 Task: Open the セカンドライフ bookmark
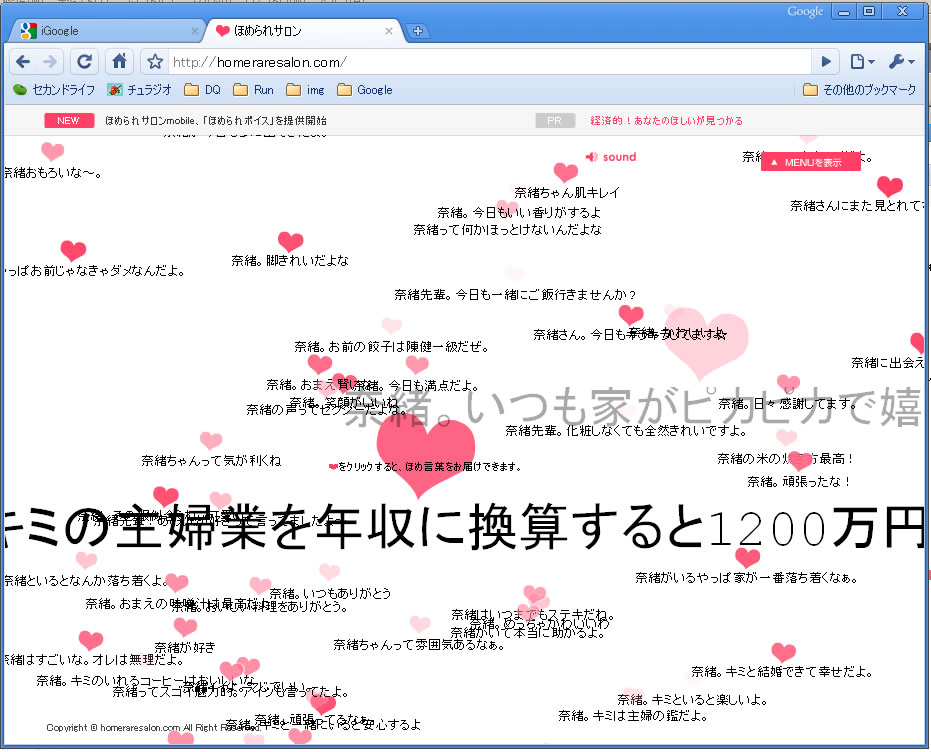(54, 90)
